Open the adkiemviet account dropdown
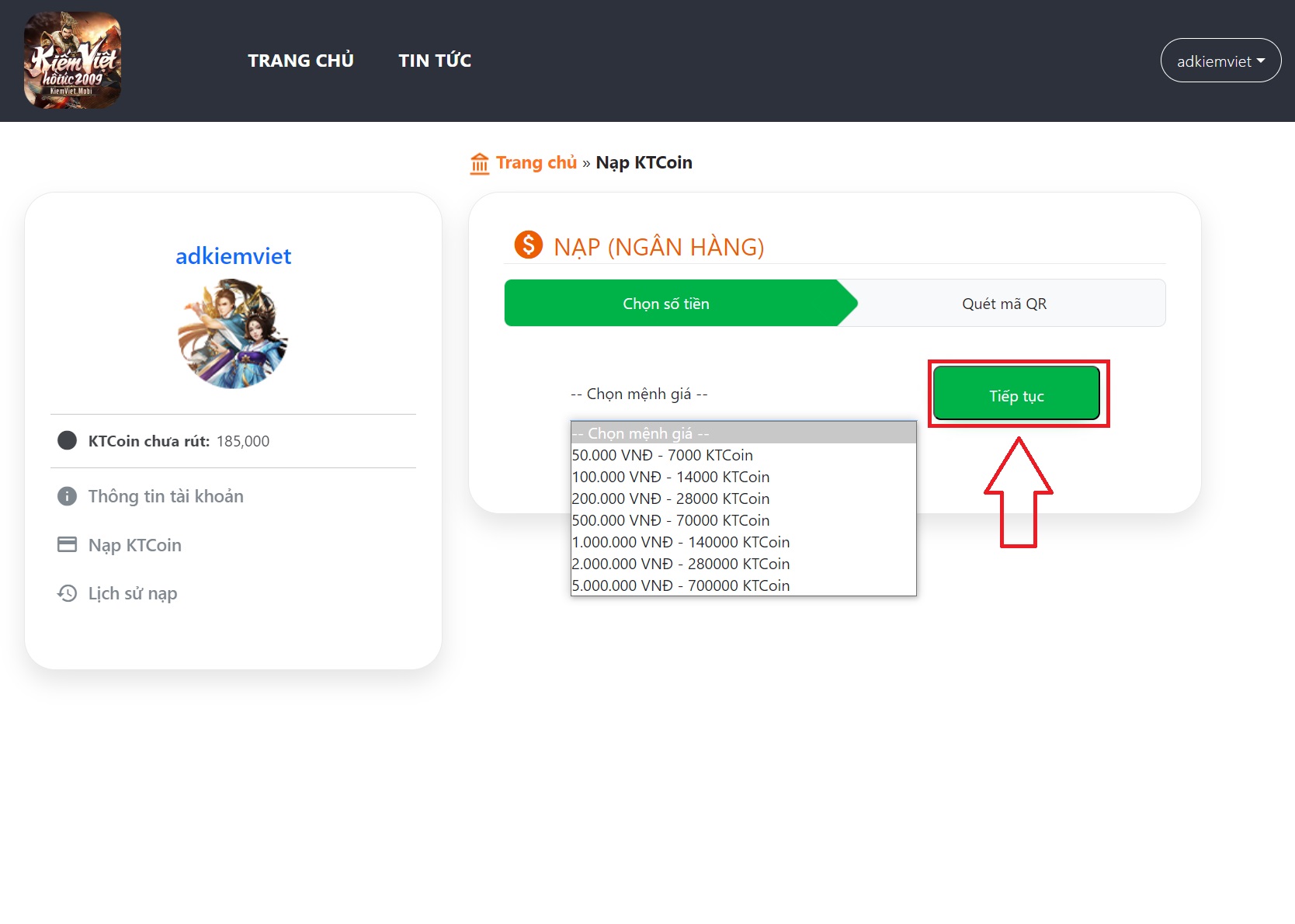Viewport: 1295px width, 924px height. pos(1220,61)
